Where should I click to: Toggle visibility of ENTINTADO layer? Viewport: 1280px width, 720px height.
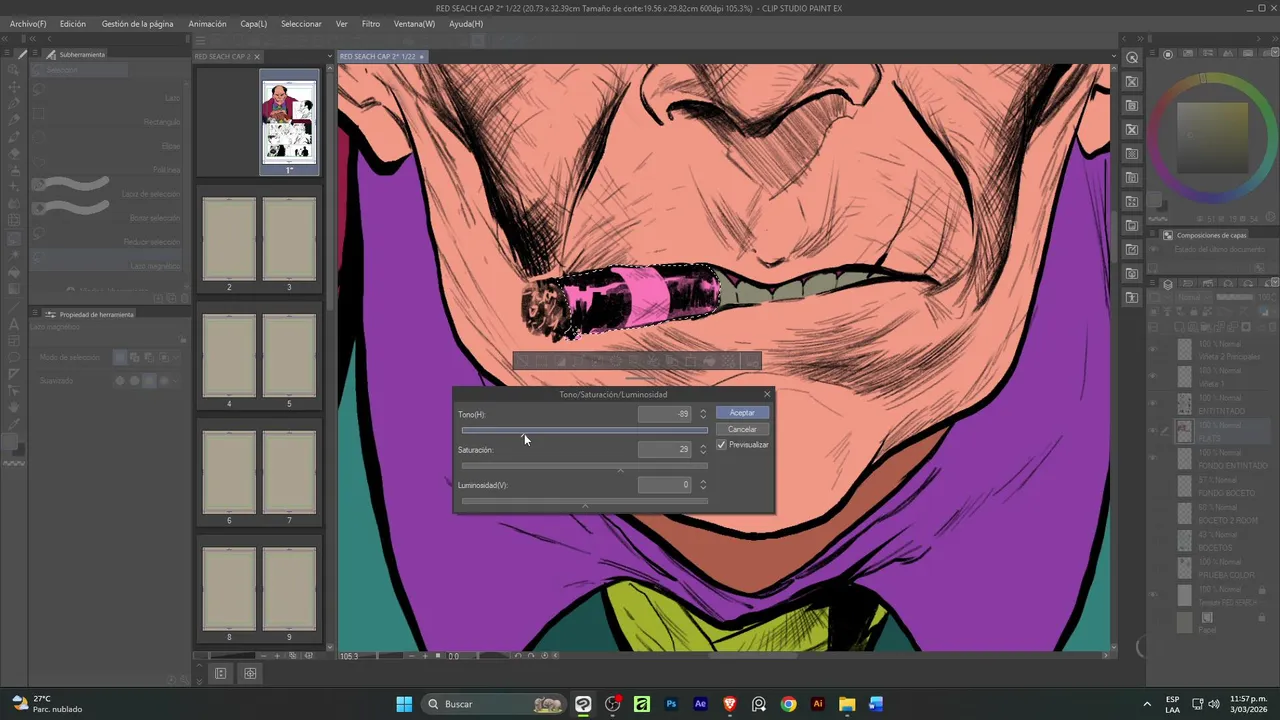tap(1153, 403)
